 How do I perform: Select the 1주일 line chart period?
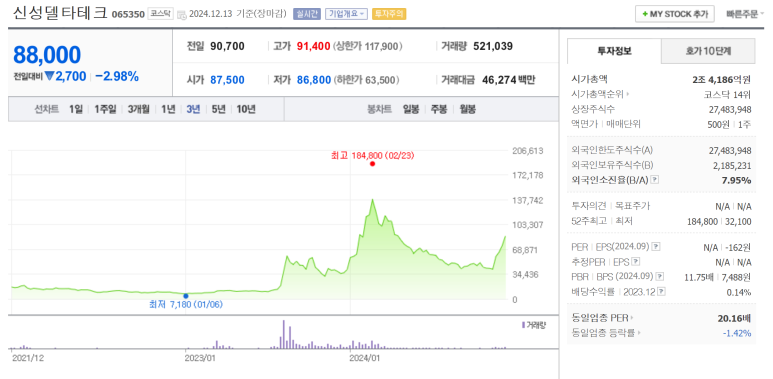[x=105, y=109]
